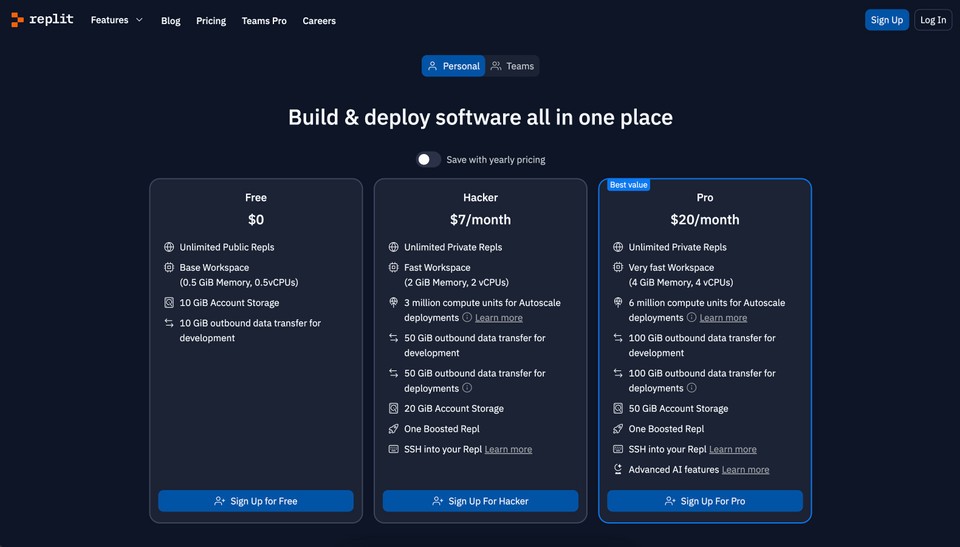960x547 pixels.
Task: Toggle the yearly pricing switch
Action: [429, 159]
